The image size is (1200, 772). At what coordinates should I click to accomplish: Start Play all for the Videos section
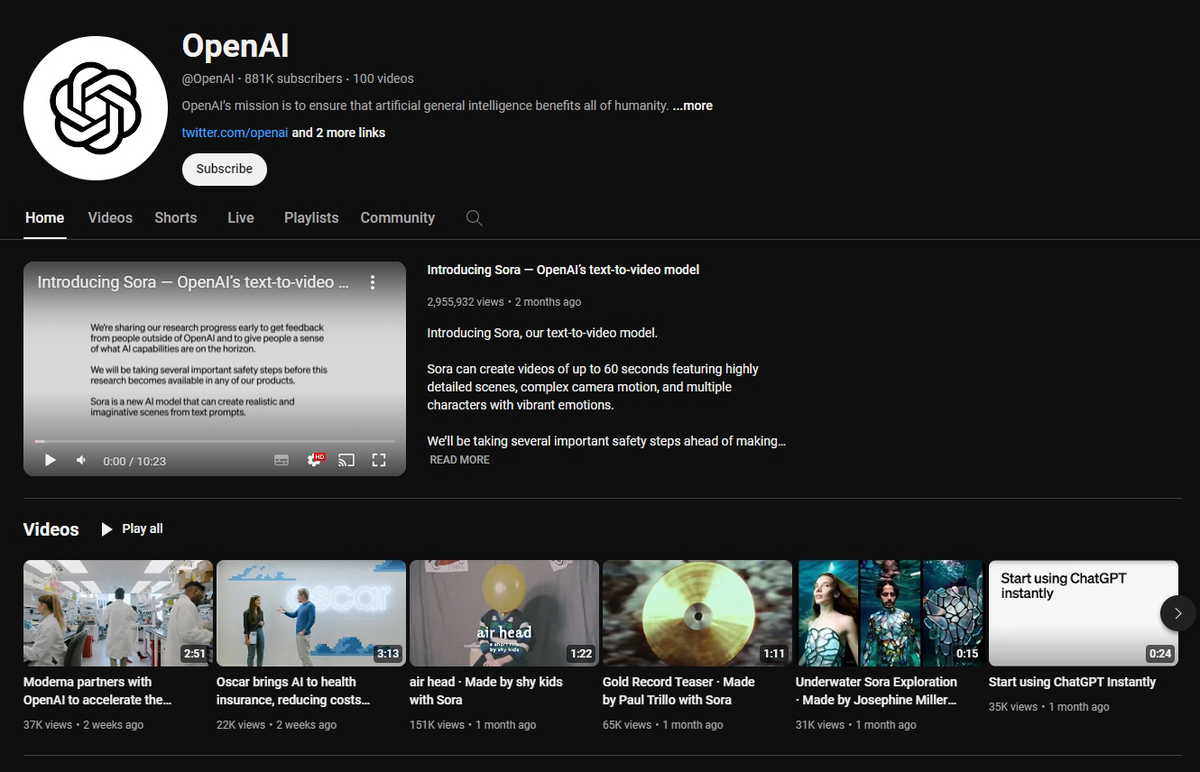(131, 528)
